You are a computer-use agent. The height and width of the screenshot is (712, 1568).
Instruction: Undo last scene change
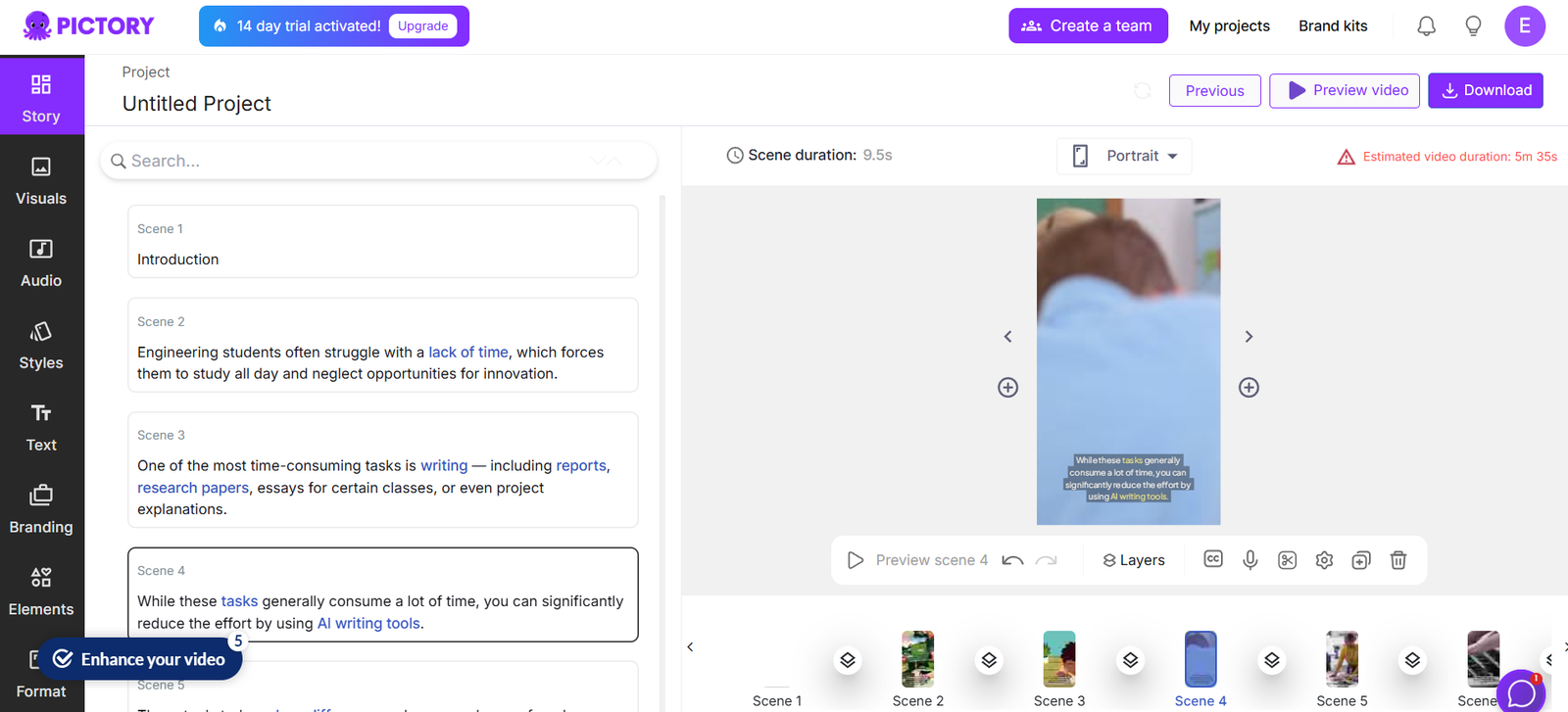point(1013,560)
